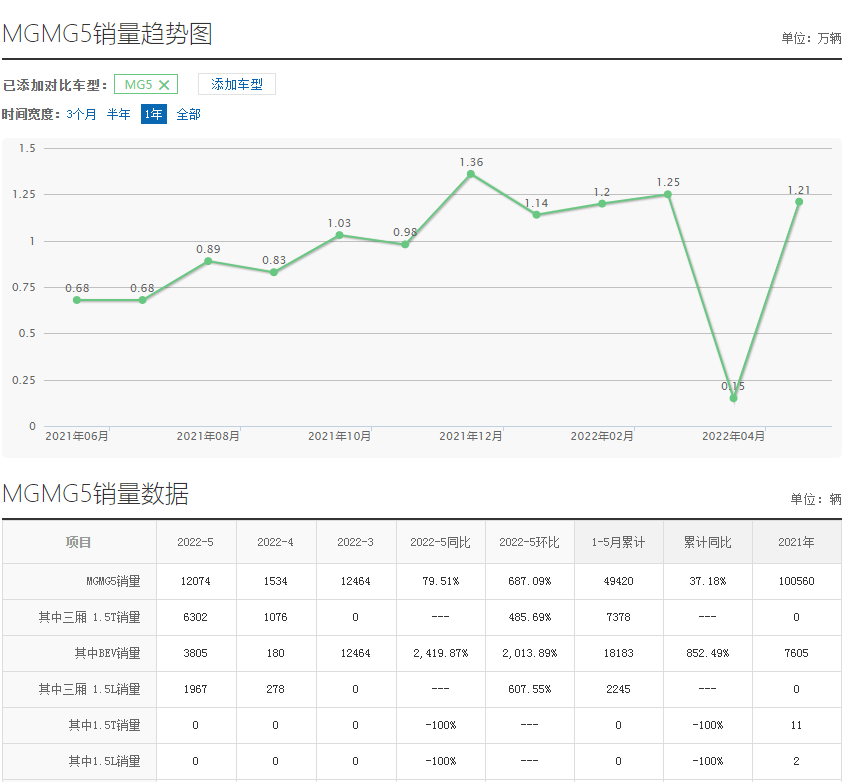Click the 2022-4 column header
This screenshot has height=782, width=850.
tap(275, 542)
